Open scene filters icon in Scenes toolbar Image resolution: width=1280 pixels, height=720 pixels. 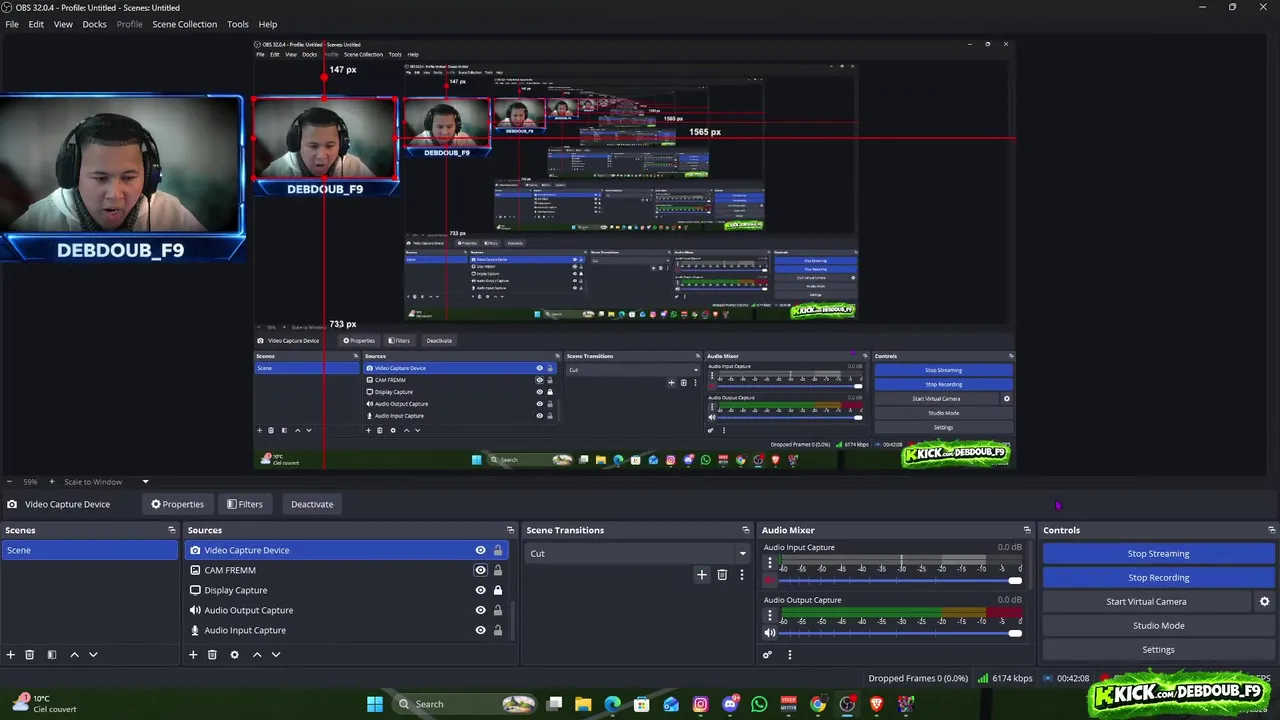(x=52, y=654)
